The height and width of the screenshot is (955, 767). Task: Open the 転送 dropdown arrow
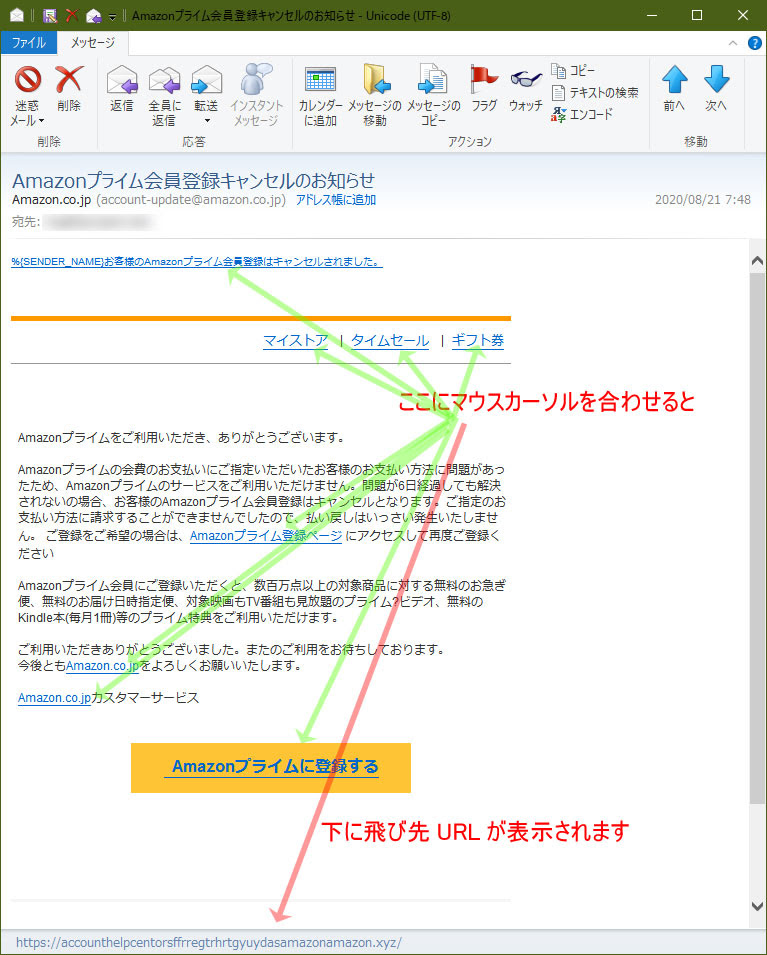click(207, 121)
